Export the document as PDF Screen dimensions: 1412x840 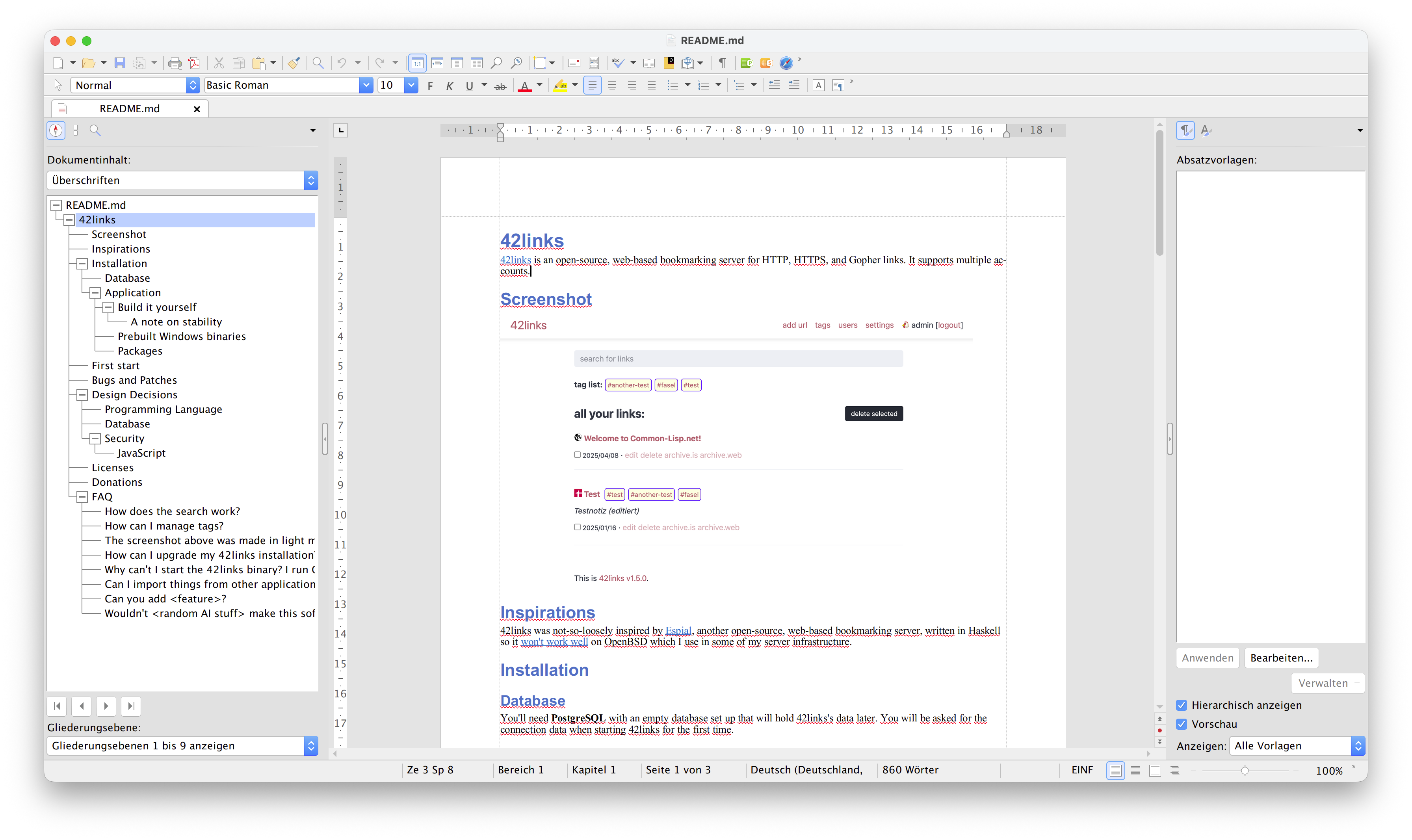(194, 63)
